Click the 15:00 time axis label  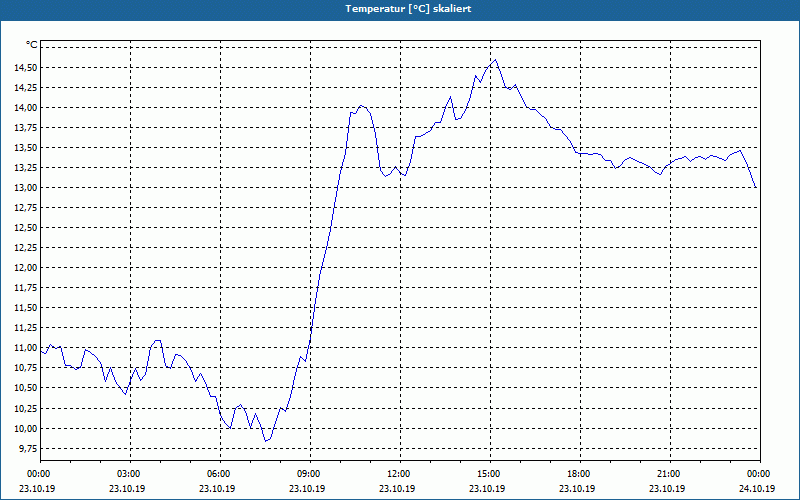(x=487, y=474)
